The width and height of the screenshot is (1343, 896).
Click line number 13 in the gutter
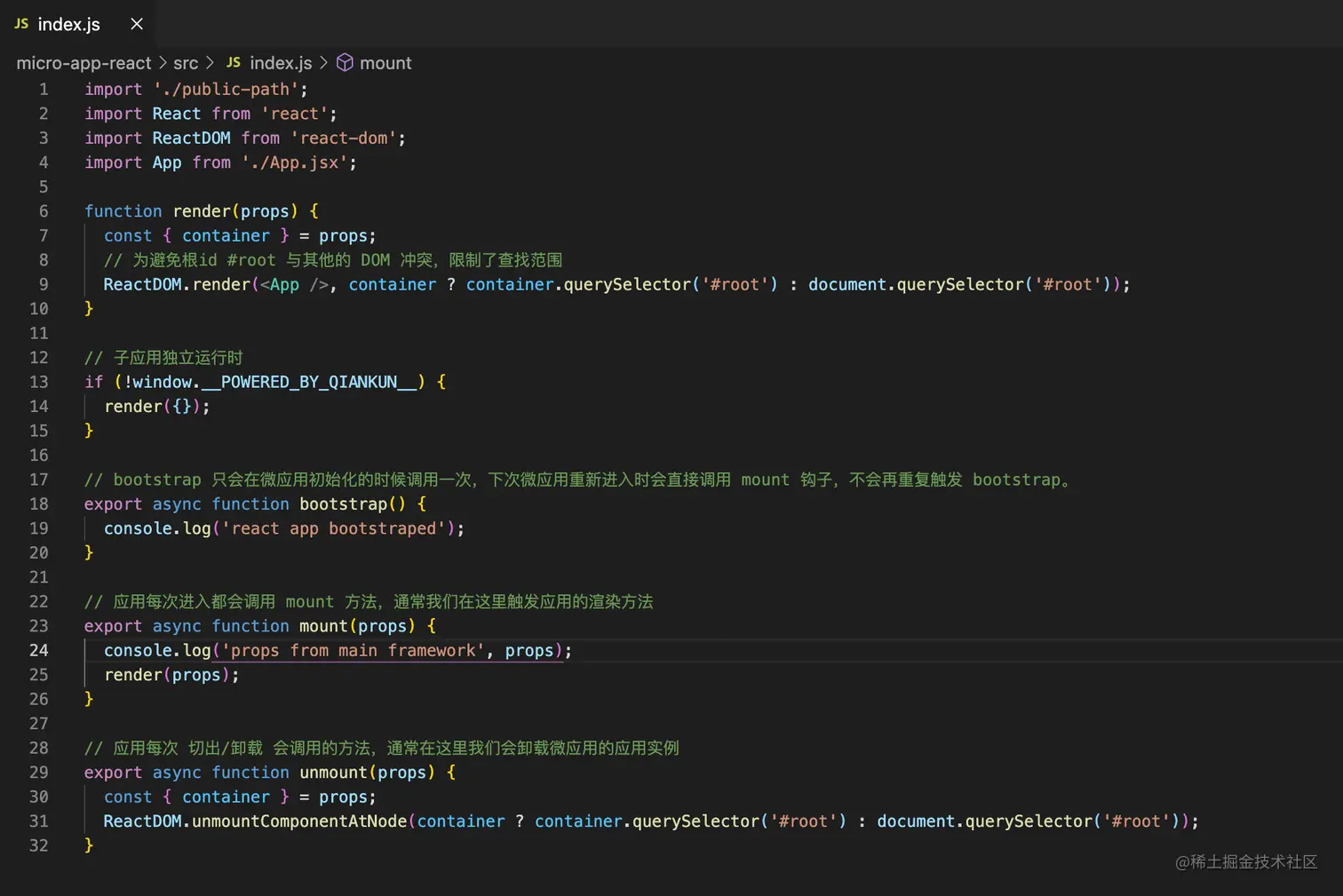[39, 382]
